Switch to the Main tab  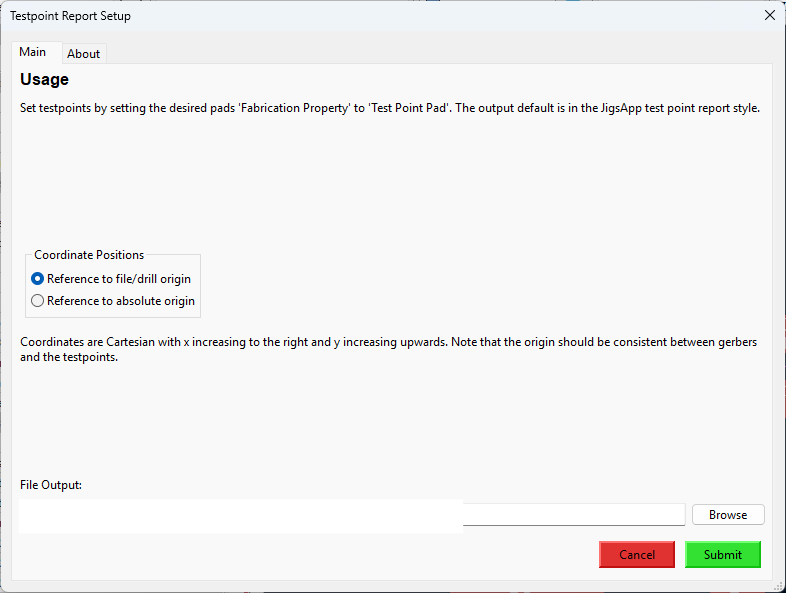coord(33,52)
